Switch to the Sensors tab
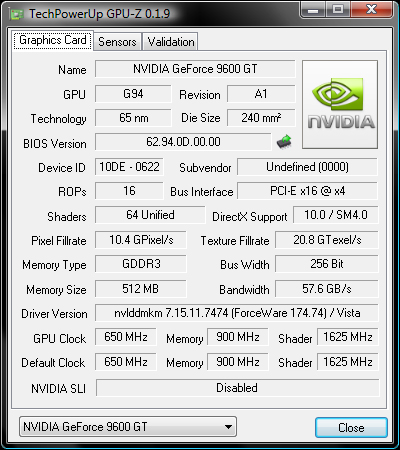 pos(117,42)
